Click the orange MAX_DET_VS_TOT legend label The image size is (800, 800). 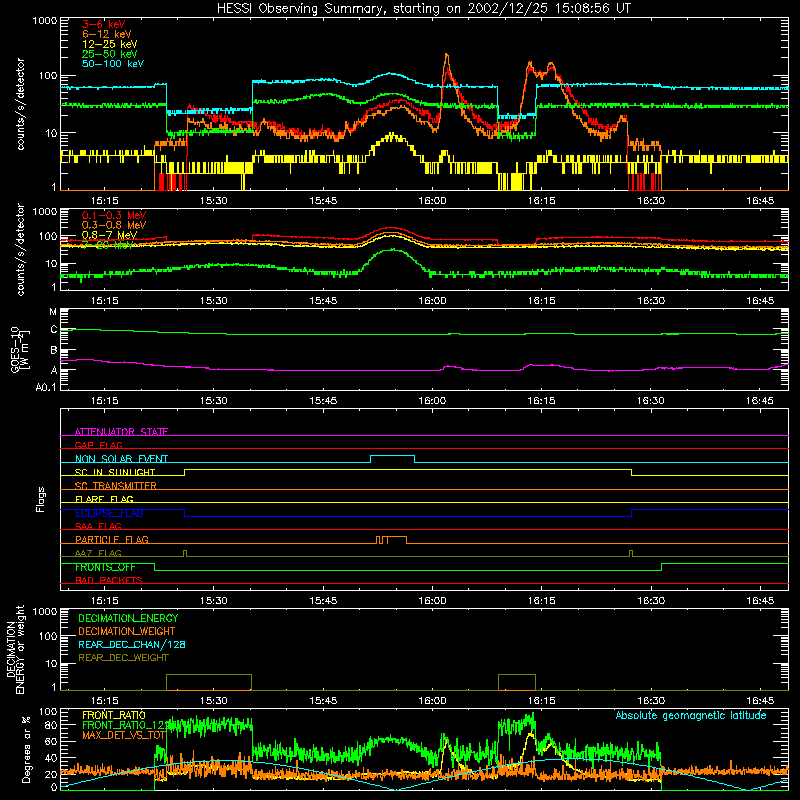124,735
